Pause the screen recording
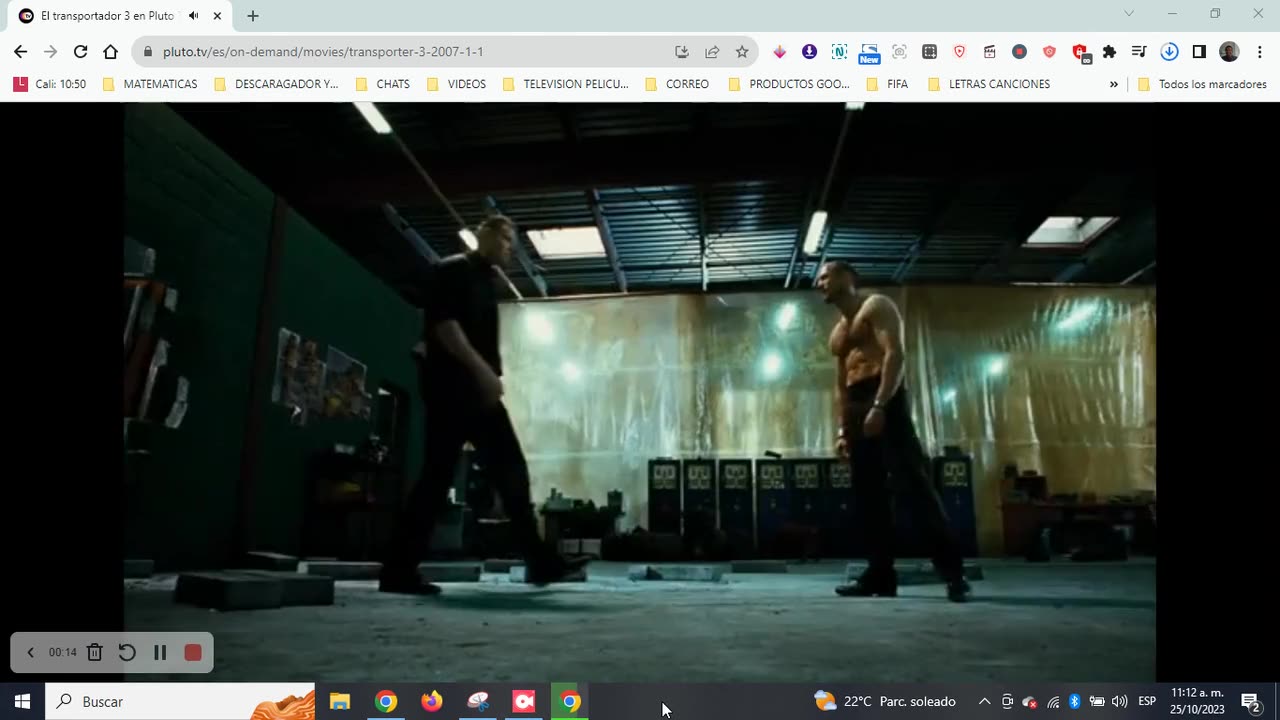Viewport: 1280px width, 720px height. 160,653
